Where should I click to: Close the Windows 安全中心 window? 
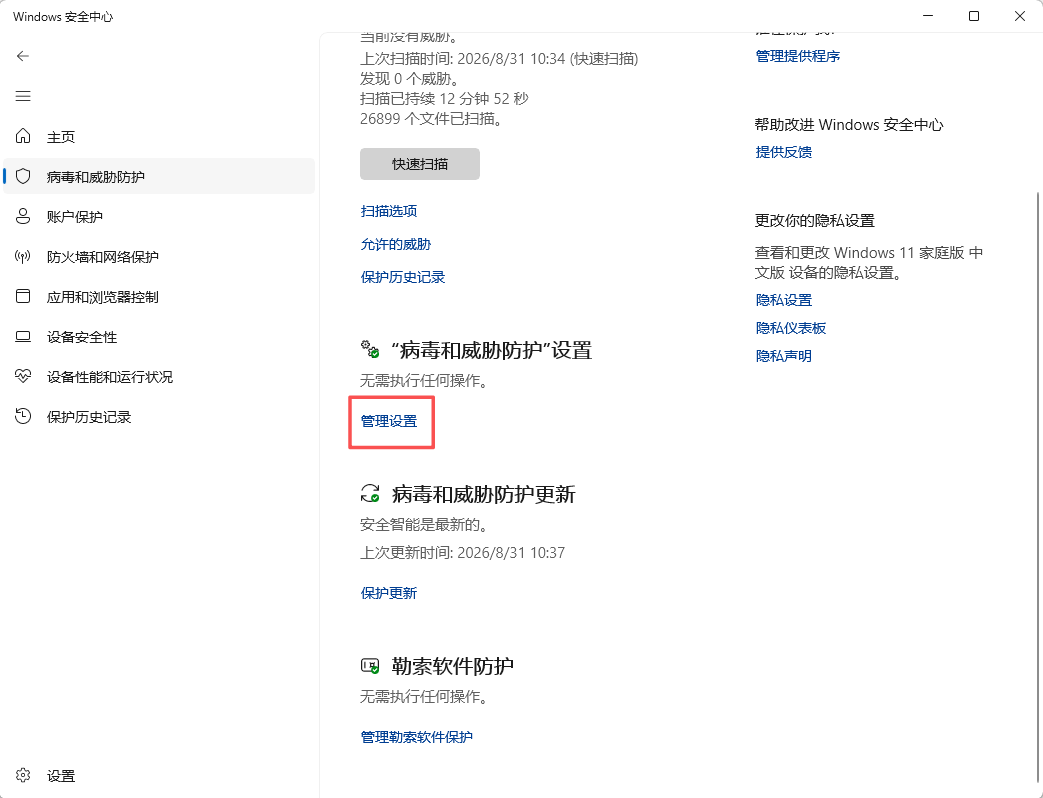coord(1020,16)
